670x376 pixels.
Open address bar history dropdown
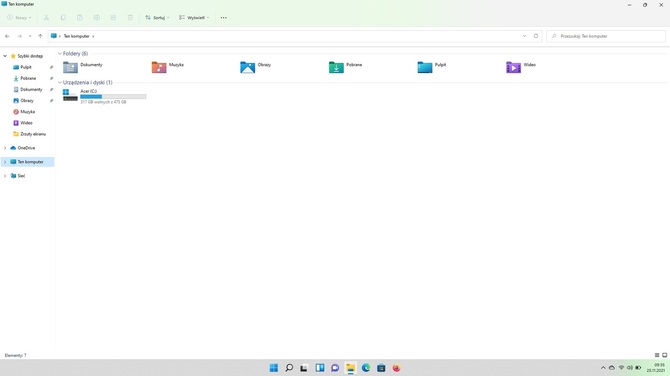pos(524,36)
